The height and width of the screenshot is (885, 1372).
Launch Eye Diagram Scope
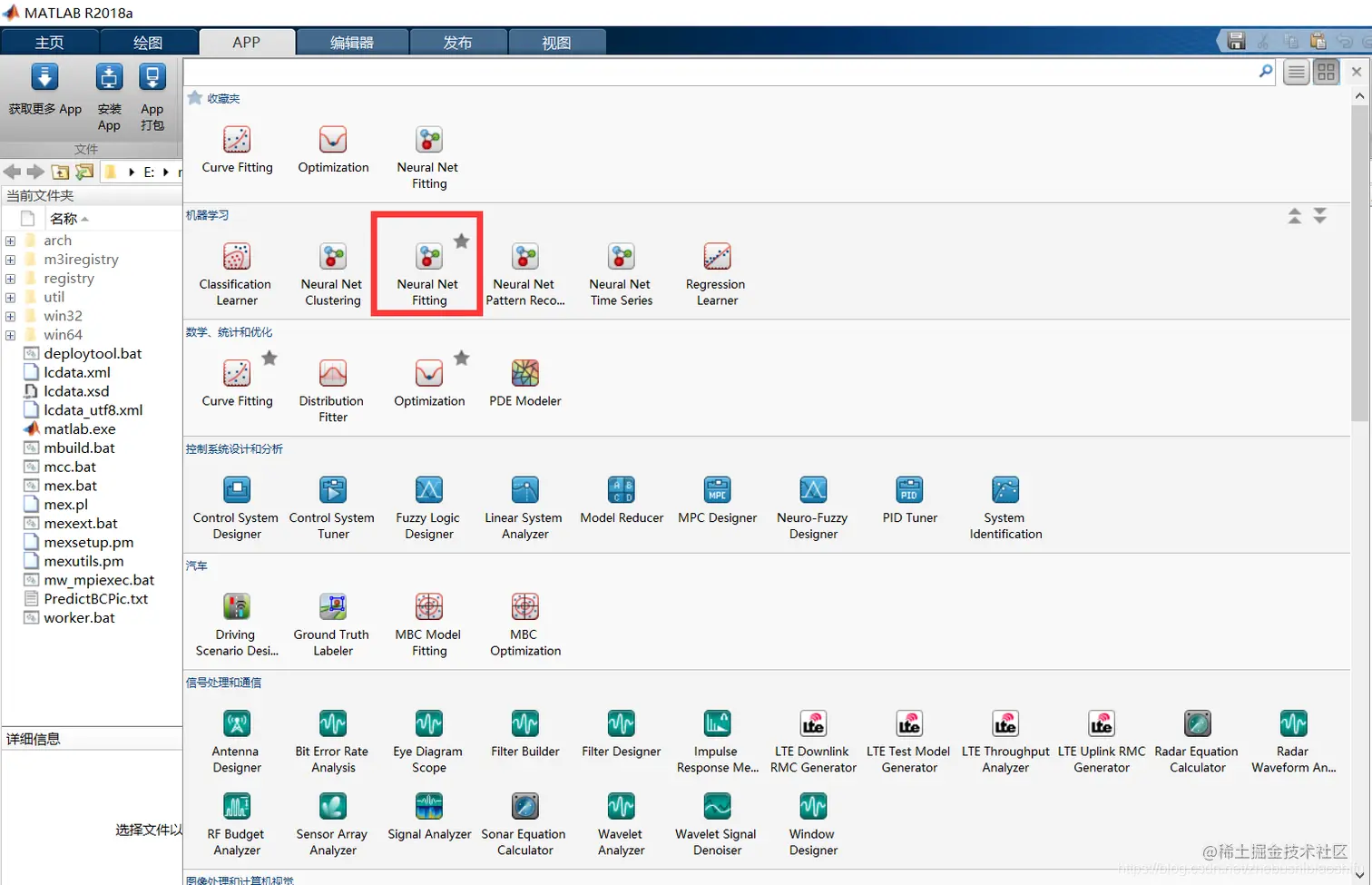428,742
